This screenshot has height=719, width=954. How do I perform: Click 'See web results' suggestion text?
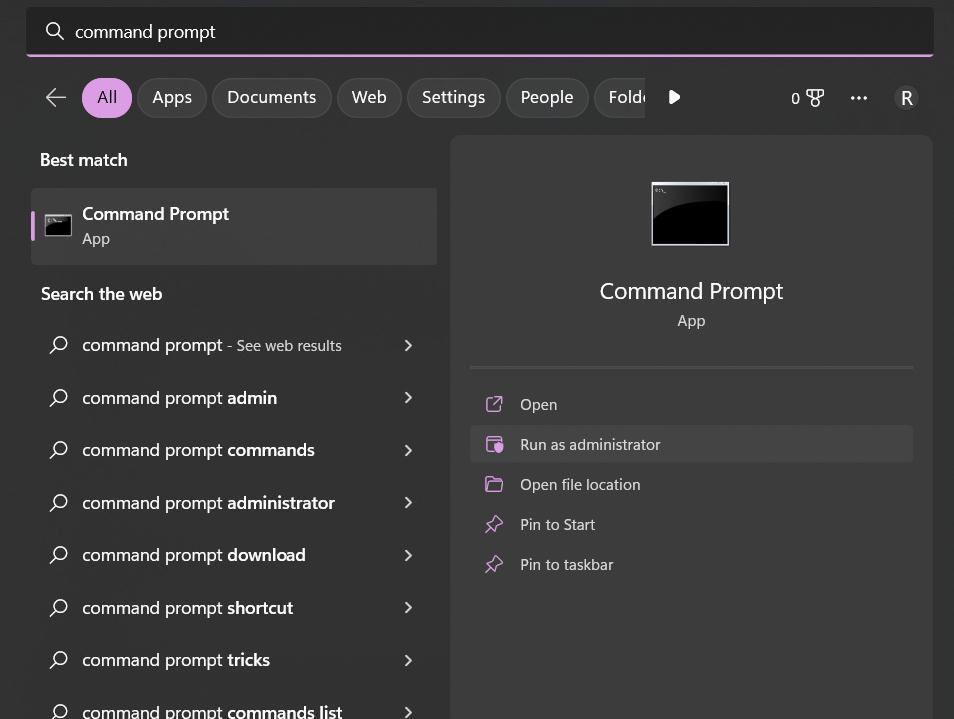pyautogui.click(x=289, y=346)
